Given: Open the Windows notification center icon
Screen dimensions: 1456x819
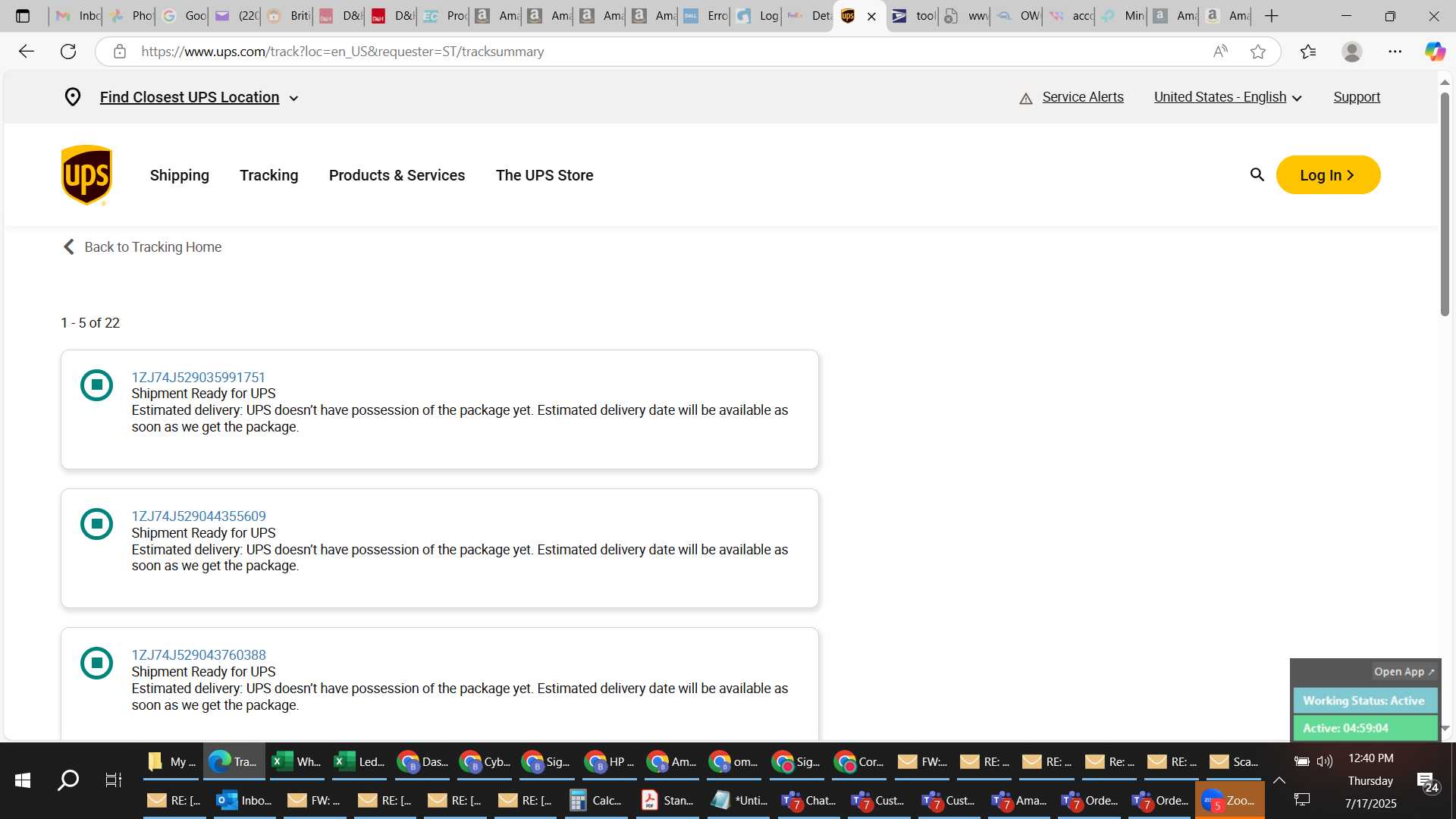Looking at the screenshot, I should click(x=1427, y=782).
